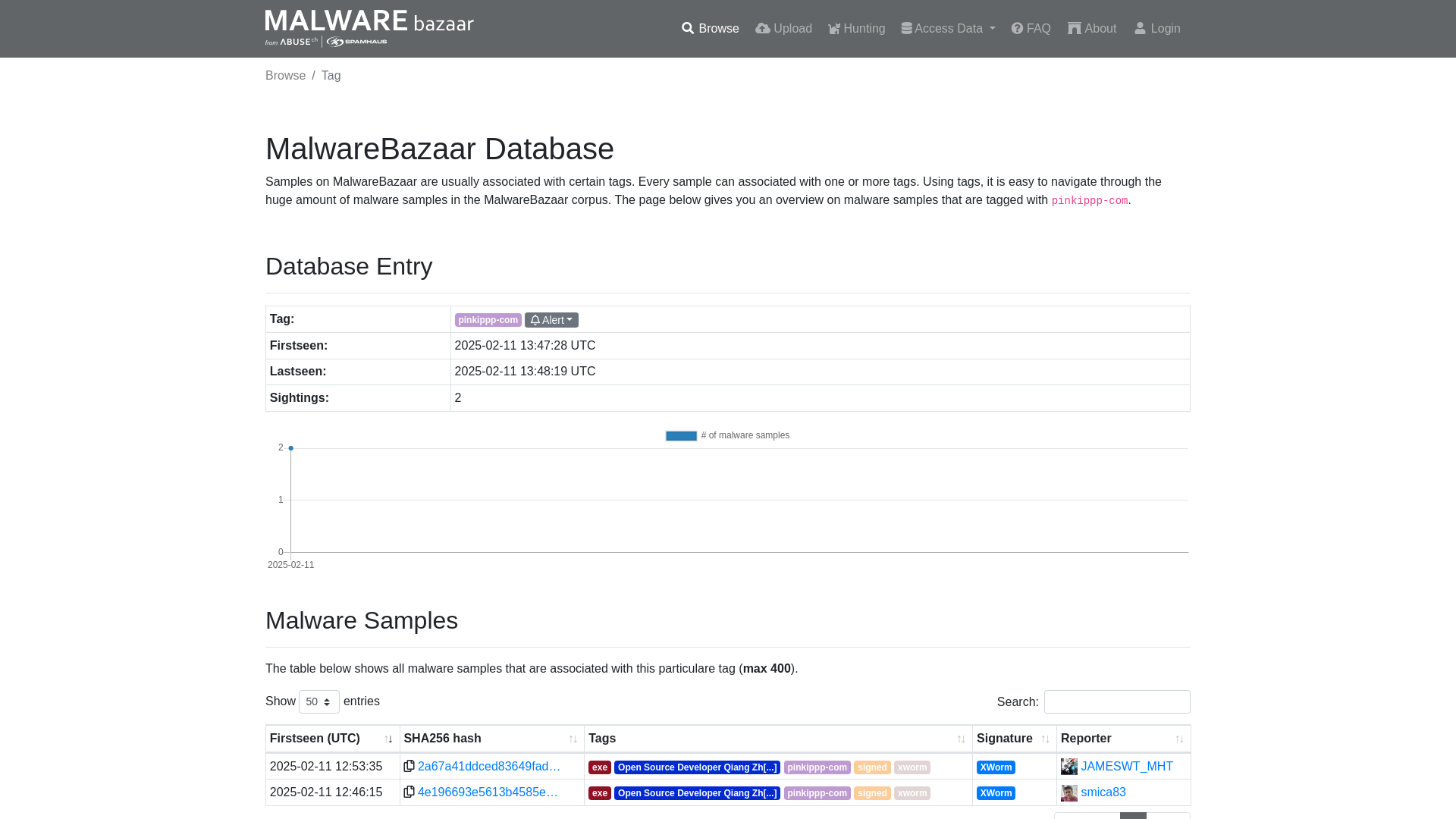Click the Browse magnifying glass icon
Screen dimensions: 1456x819
coord(688,28)
